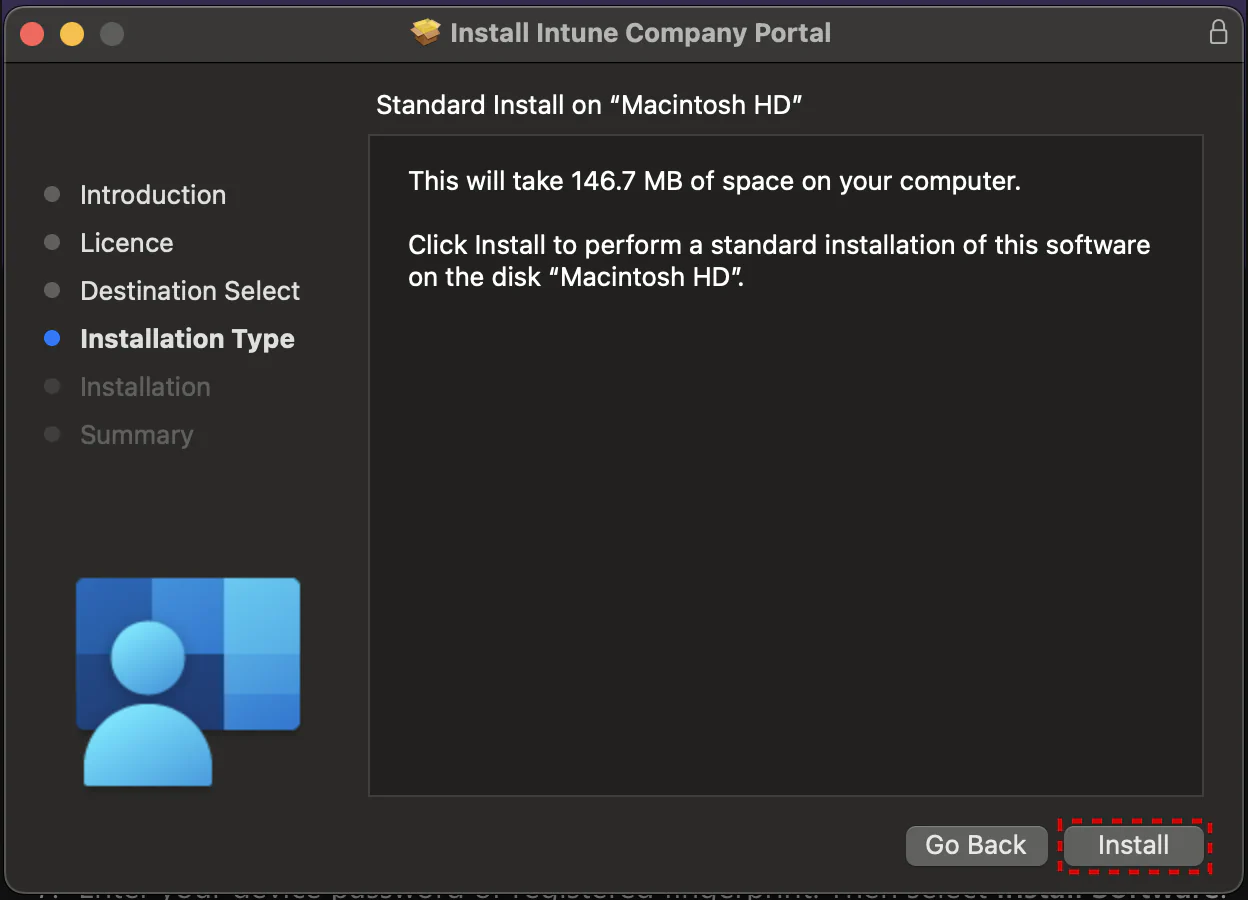Viewport: 1248px width, 900px height.
Task: Click the 'Click Install to perform' instruction text
Action: [x=779, y=261]
